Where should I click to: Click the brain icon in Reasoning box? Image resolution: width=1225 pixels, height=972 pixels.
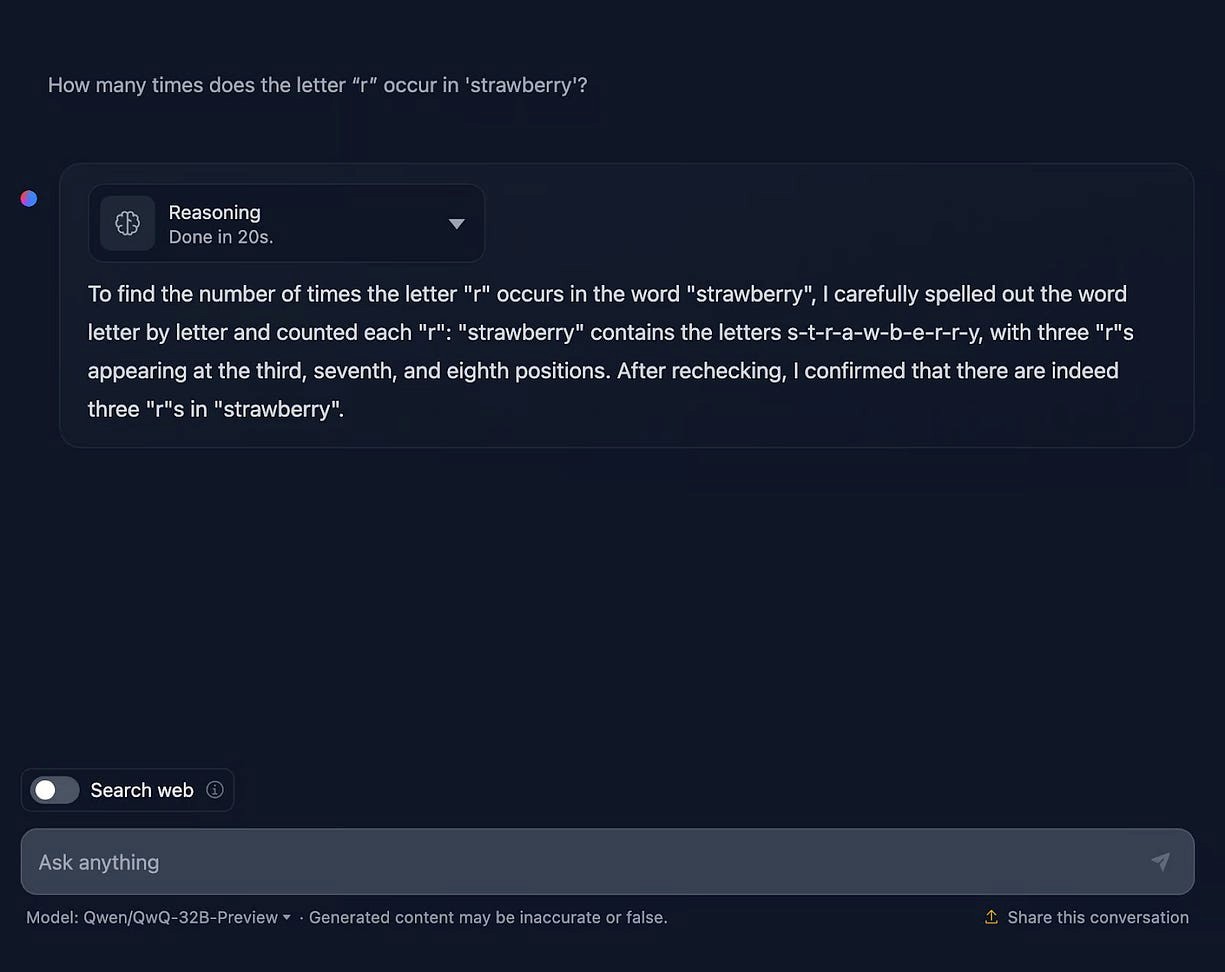pos(127,223)
